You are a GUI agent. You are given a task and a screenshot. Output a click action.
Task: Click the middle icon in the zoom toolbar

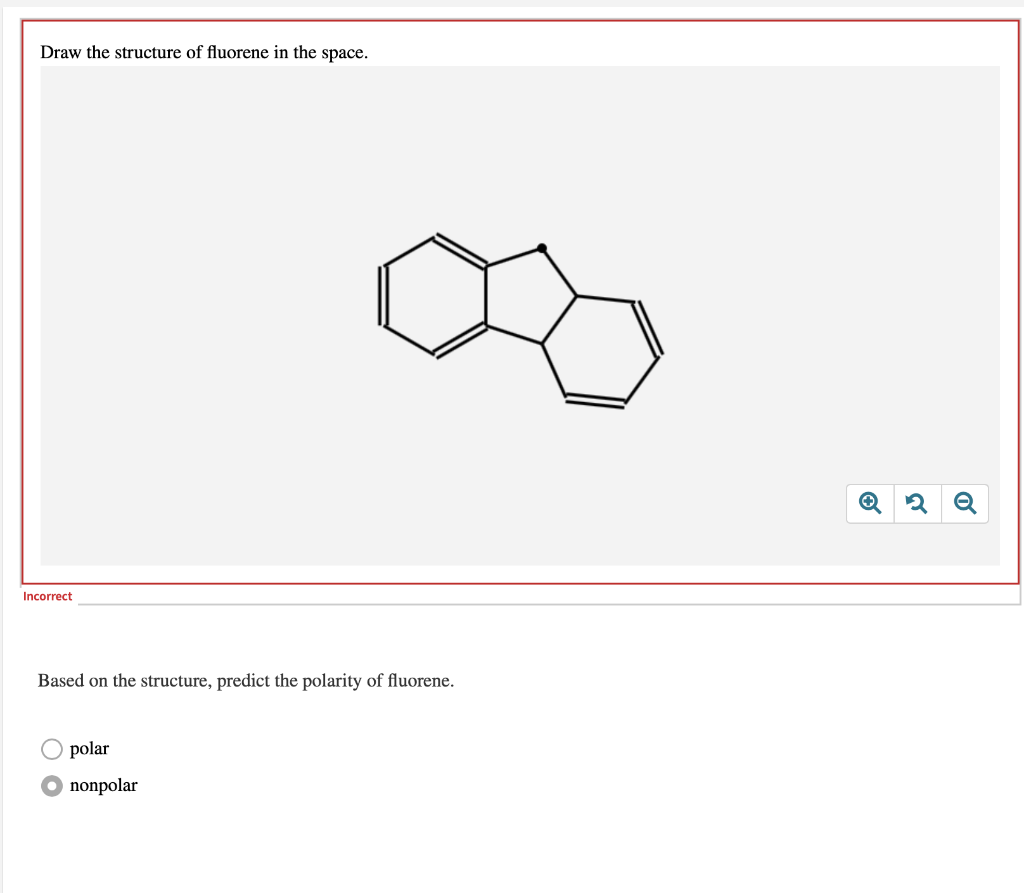click(x=916, y=503)
